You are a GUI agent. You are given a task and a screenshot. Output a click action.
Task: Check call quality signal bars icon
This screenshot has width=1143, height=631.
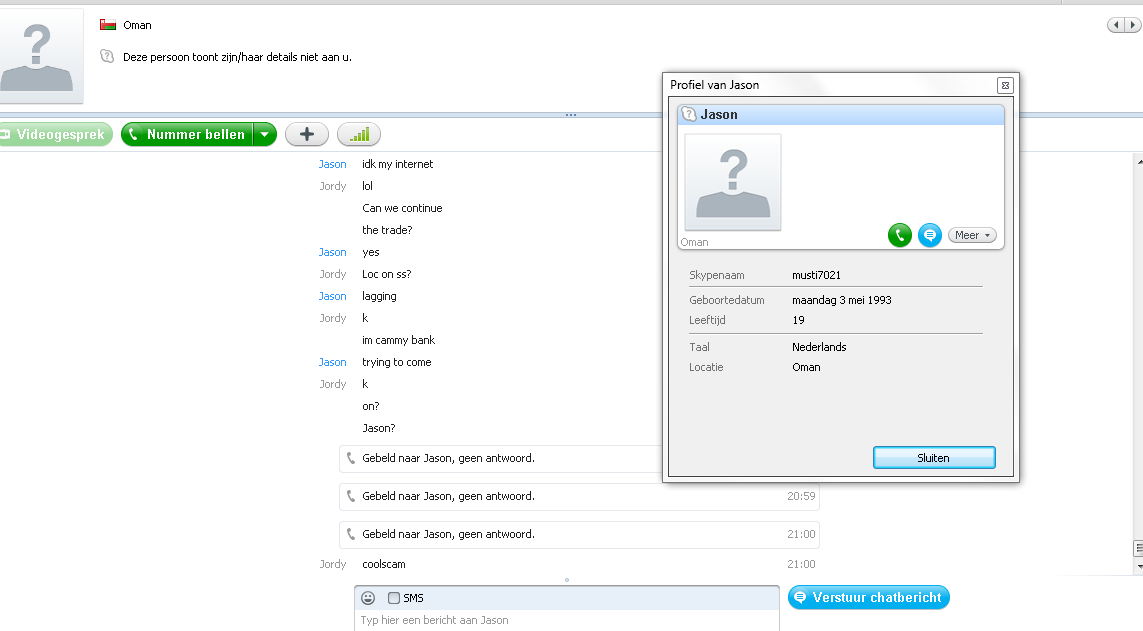[359, 135]
